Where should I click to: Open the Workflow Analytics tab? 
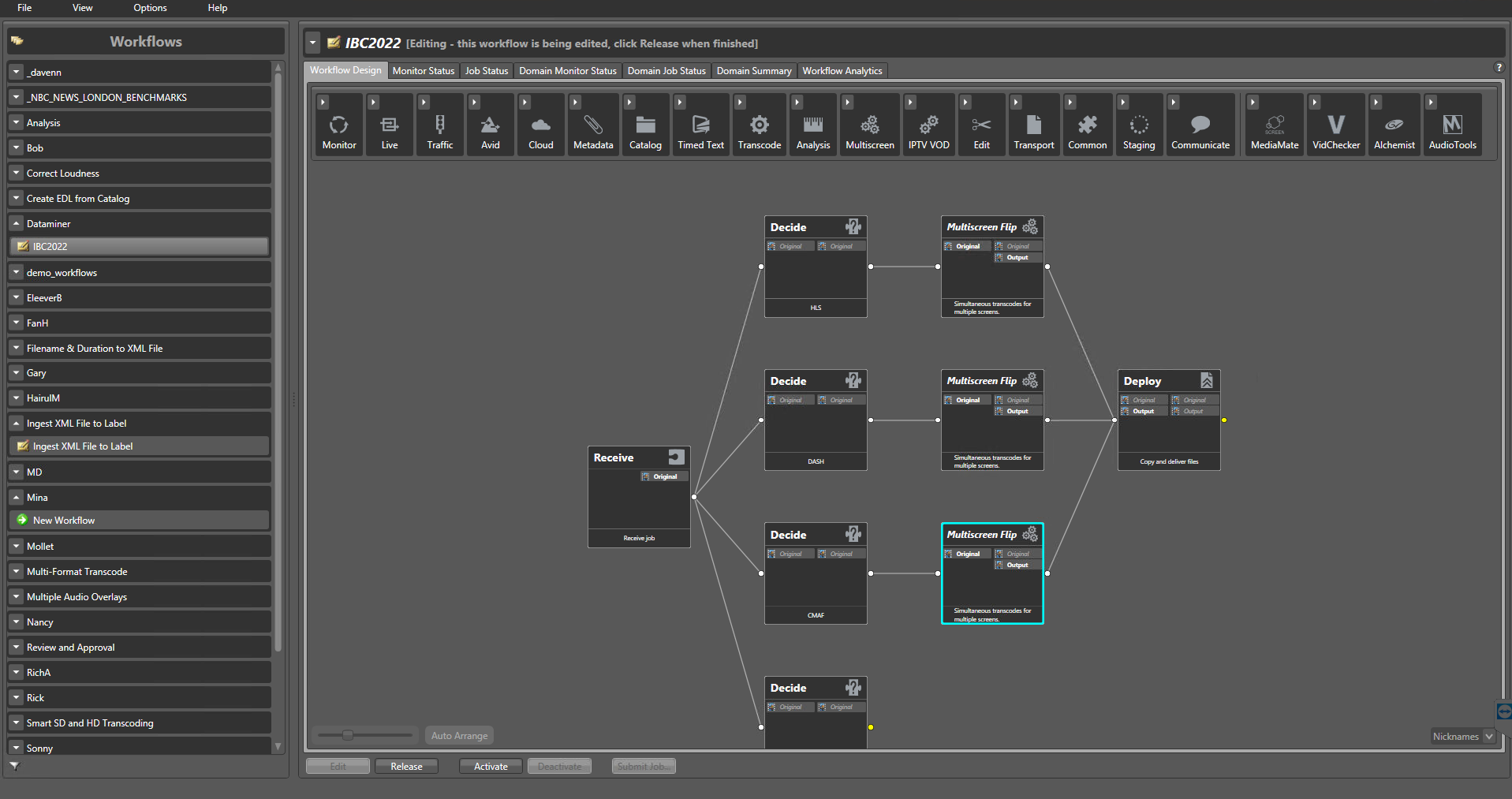click(842, 71)
